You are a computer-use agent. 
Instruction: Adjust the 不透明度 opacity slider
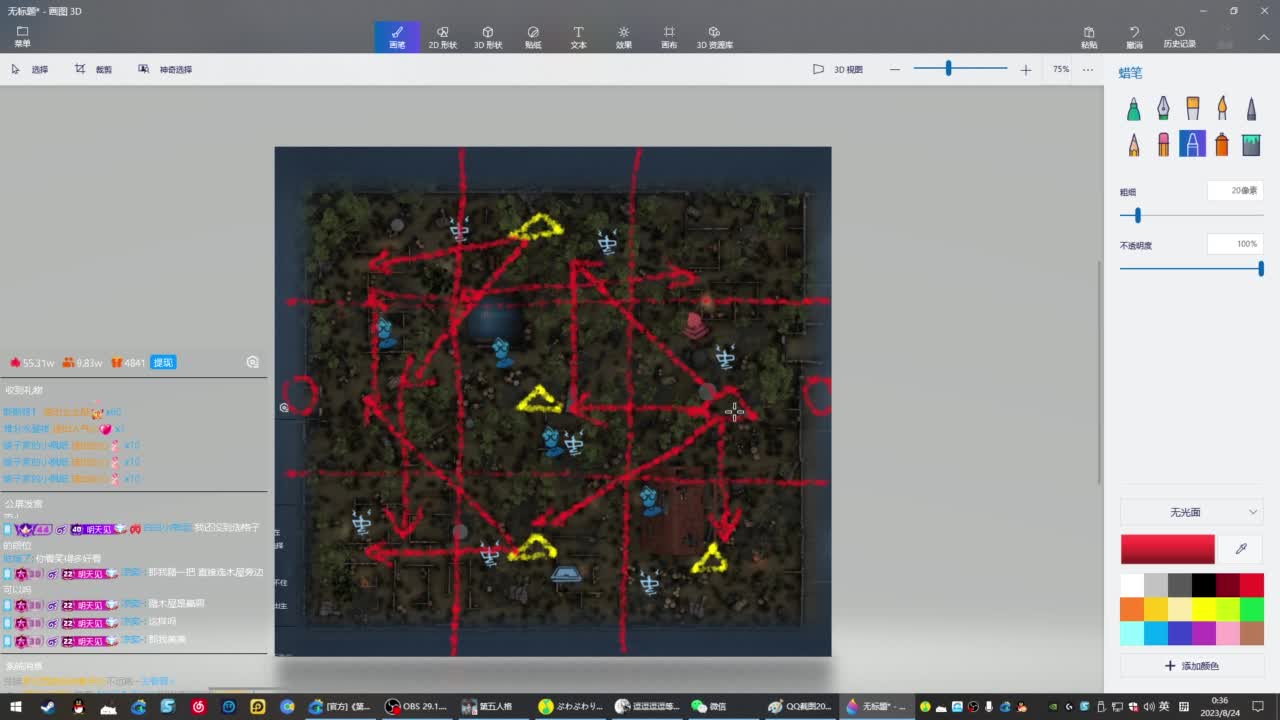coord(1192,268)
